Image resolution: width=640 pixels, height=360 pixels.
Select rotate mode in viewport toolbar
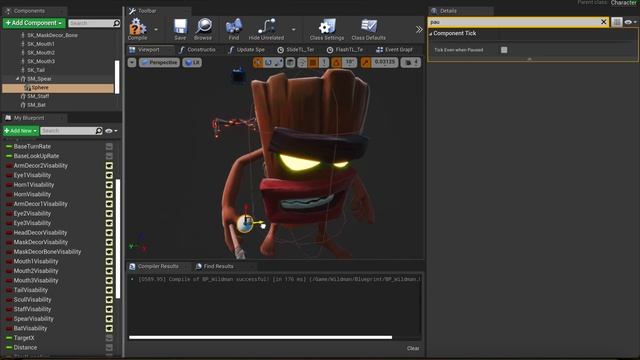click(x=268, y=62)
